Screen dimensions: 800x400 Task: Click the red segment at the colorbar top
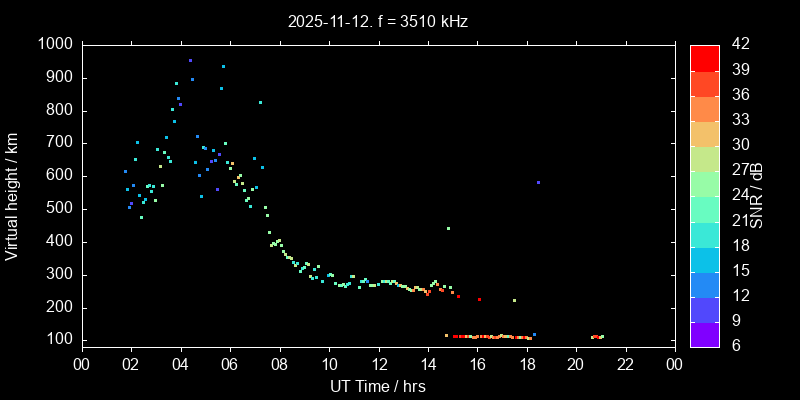tap(704, 57)
